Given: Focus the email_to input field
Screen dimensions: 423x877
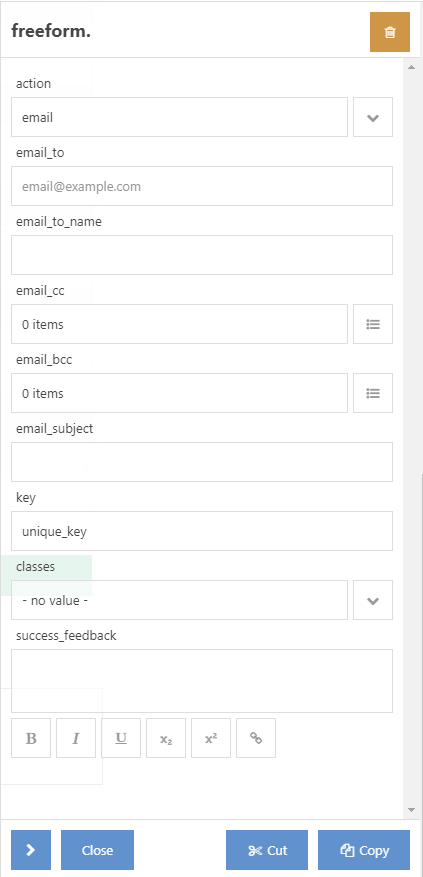Looking at the screenshot, I should (x=202, y=186).
